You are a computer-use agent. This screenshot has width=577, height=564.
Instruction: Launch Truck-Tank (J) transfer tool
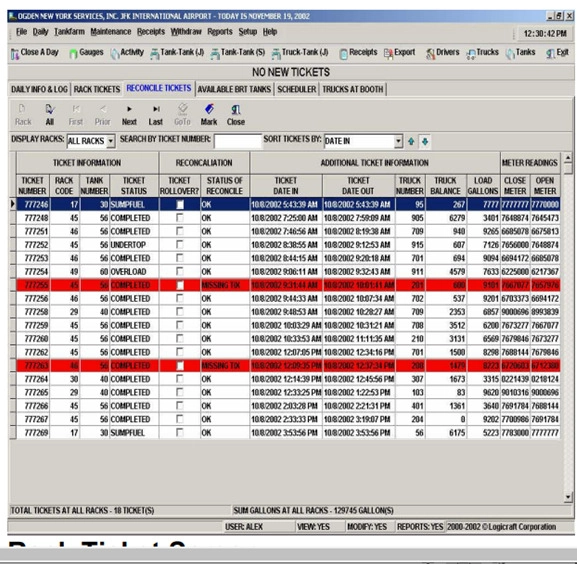[x=300, y=53]
